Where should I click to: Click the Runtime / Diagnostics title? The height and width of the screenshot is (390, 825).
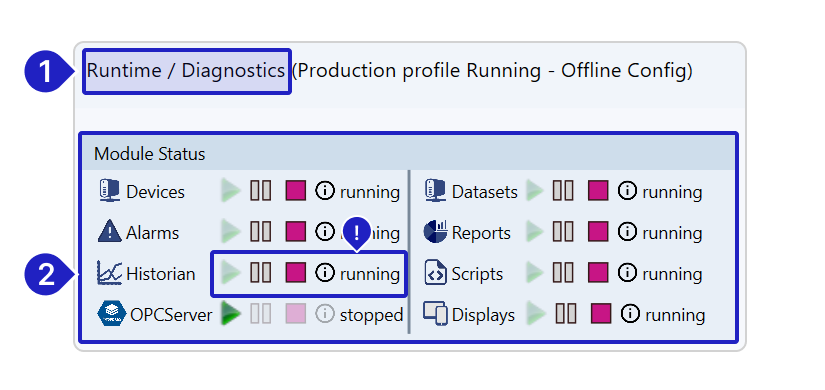(x=186, y=71)
